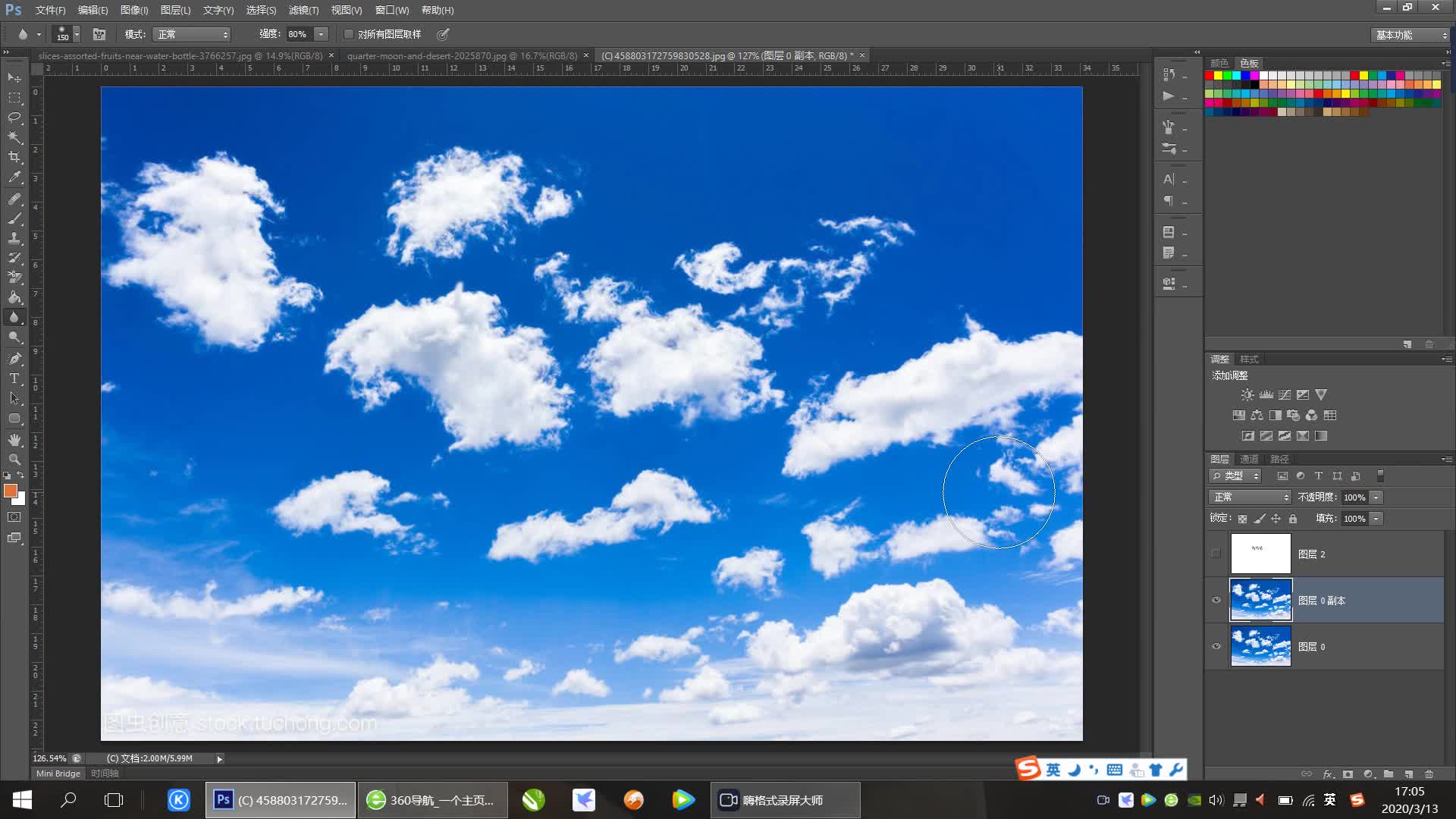Open the Mini Bridge panel

58,773
